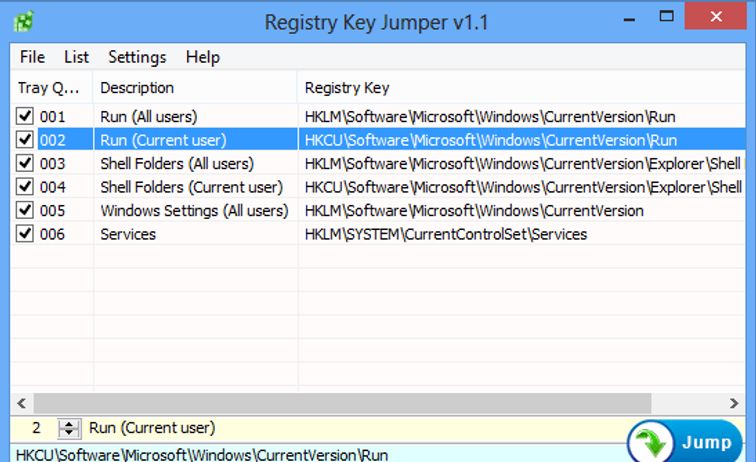
Task: Sort by the Description column header
Action: pyautogui.click(x=195, y=88)
